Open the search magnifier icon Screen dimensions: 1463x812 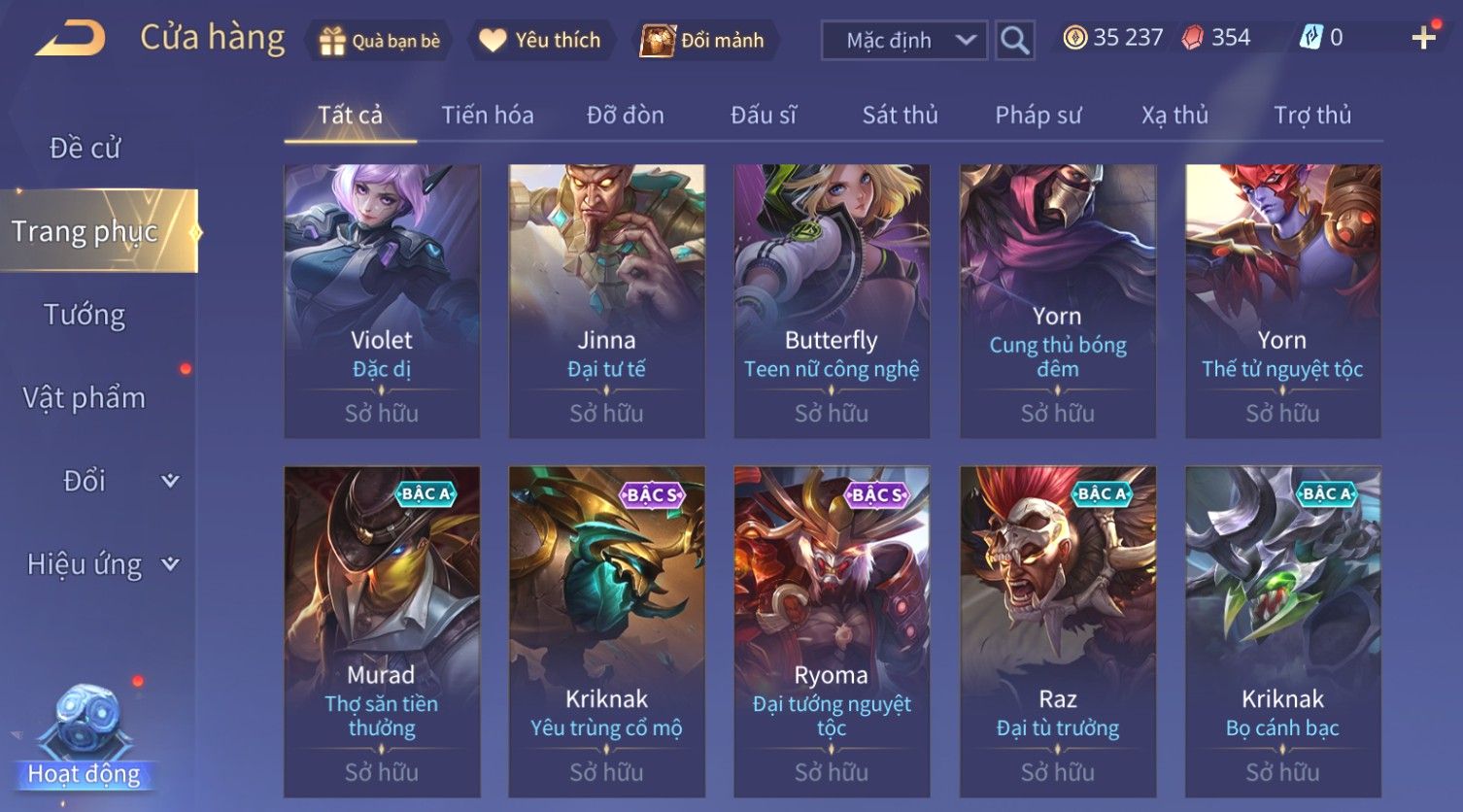point(1014,41)
